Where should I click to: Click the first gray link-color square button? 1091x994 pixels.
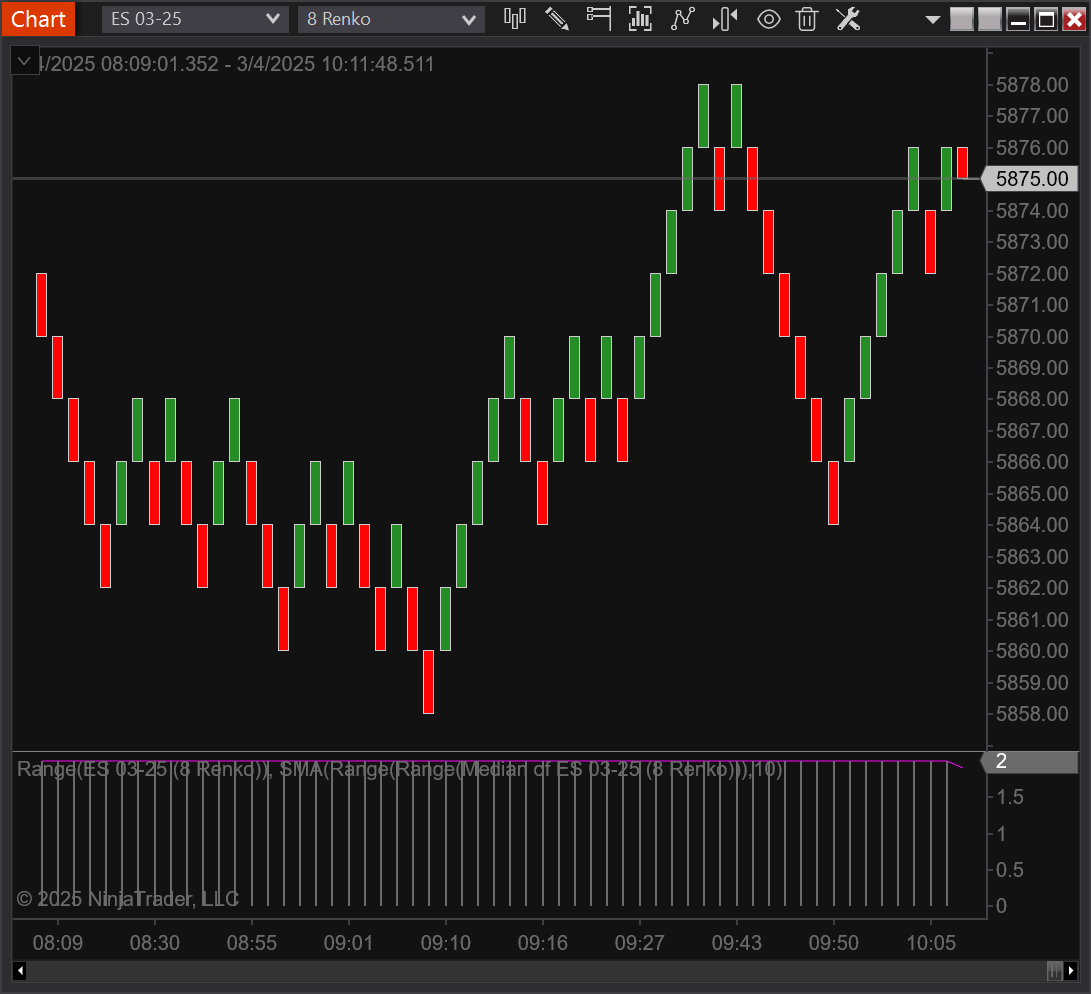click(962, 19)
